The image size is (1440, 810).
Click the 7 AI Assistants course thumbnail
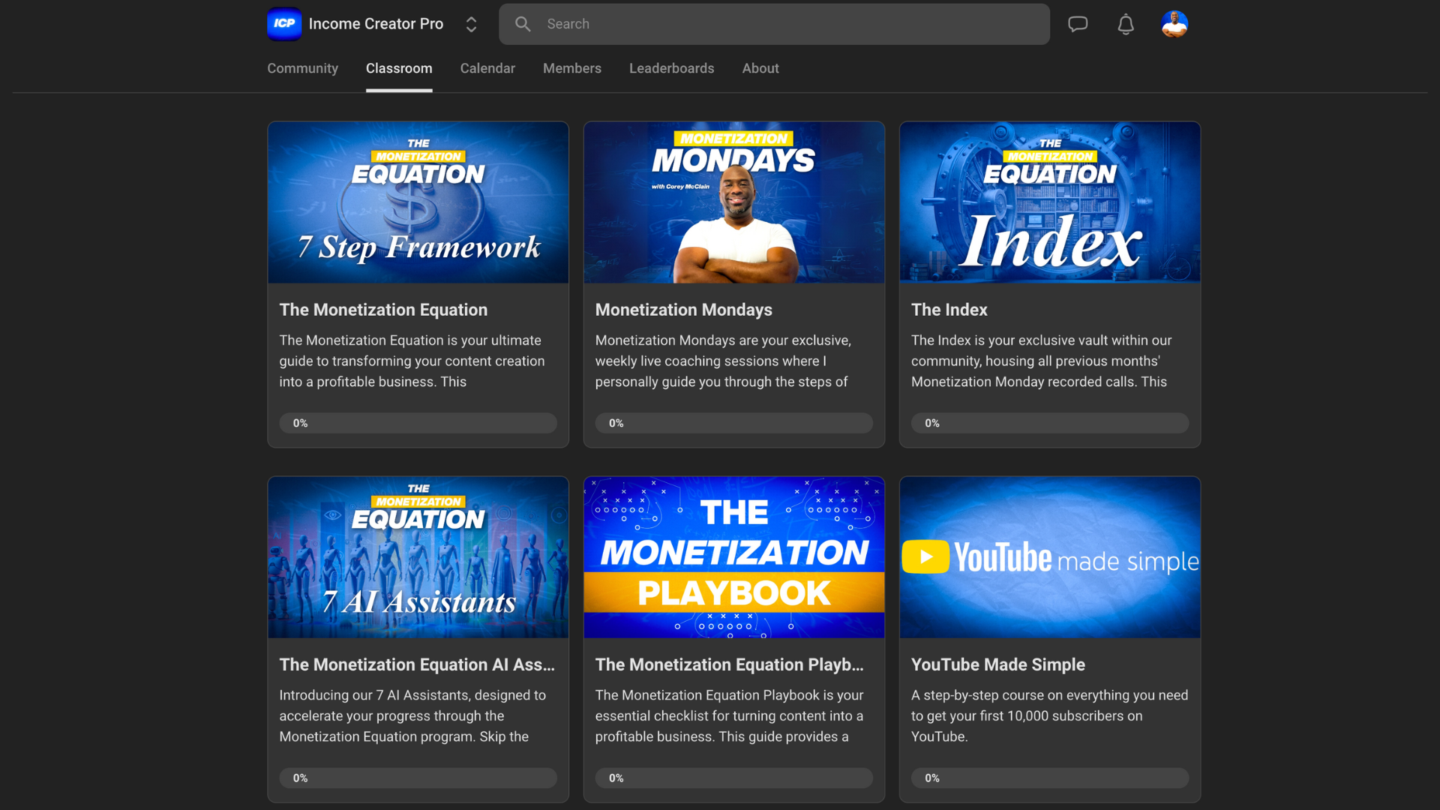417,556
